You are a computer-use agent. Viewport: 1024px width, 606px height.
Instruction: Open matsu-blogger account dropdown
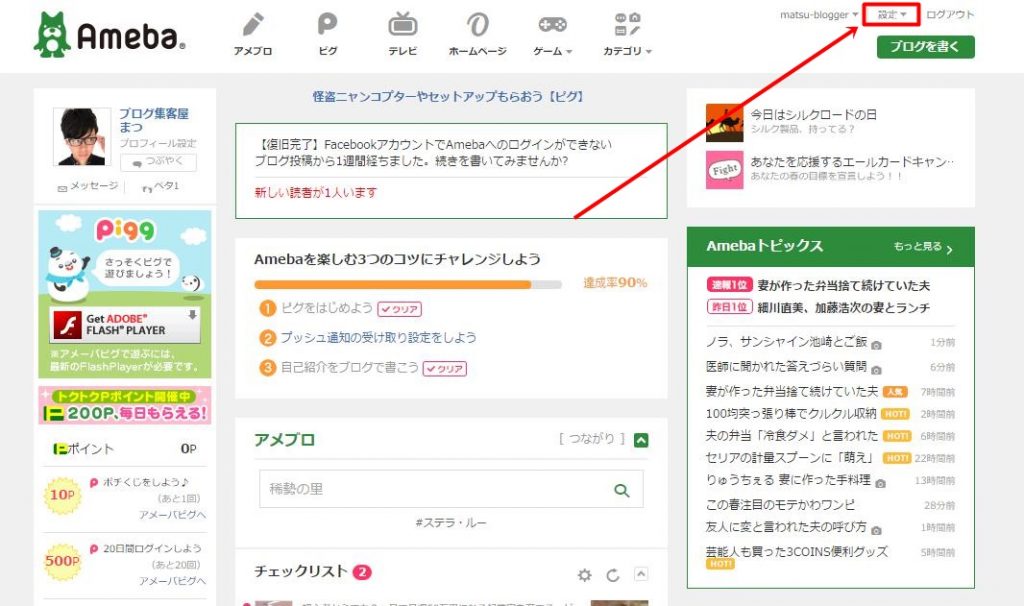tap(819, 14)
